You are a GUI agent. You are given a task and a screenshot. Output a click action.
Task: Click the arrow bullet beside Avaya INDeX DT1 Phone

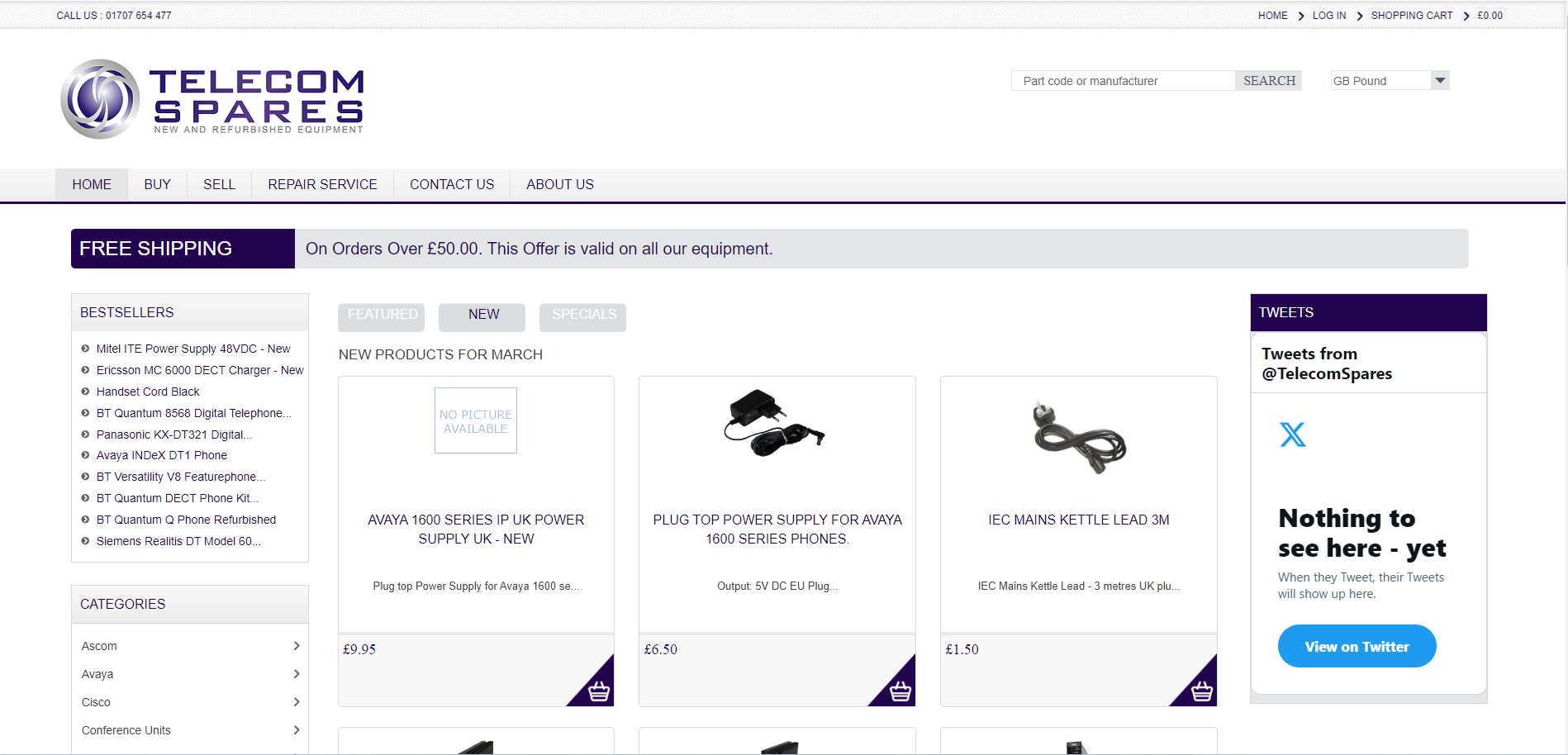(85, 454)
